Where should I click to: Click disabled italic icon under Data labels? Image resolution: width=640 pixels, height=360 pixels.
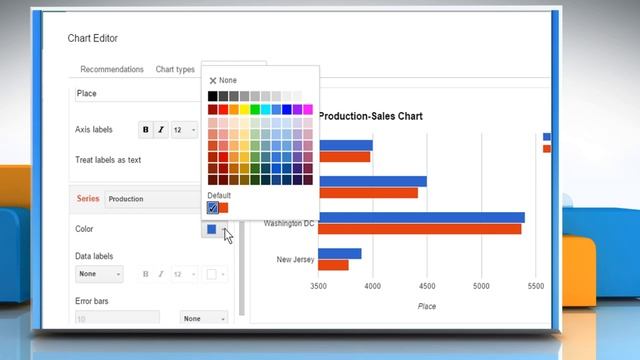click(161, 274)
